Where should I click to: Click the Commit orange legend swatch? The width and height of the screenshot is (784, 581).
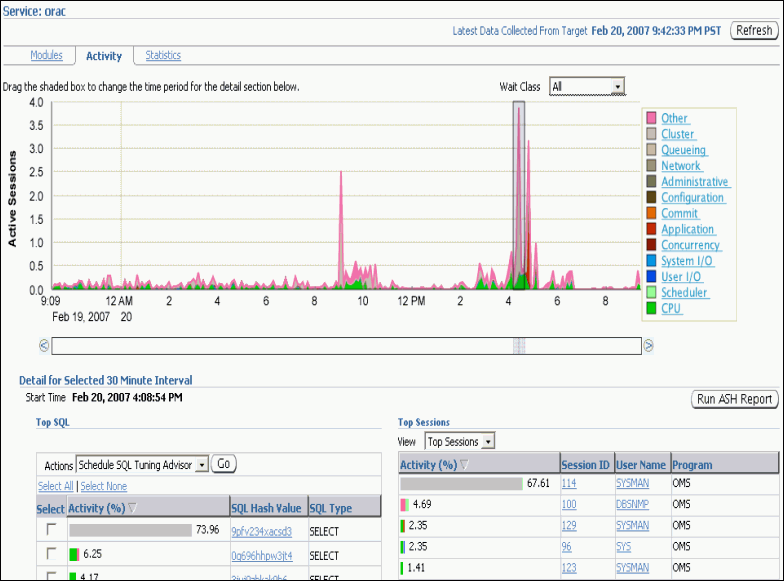tap(651, 213)
